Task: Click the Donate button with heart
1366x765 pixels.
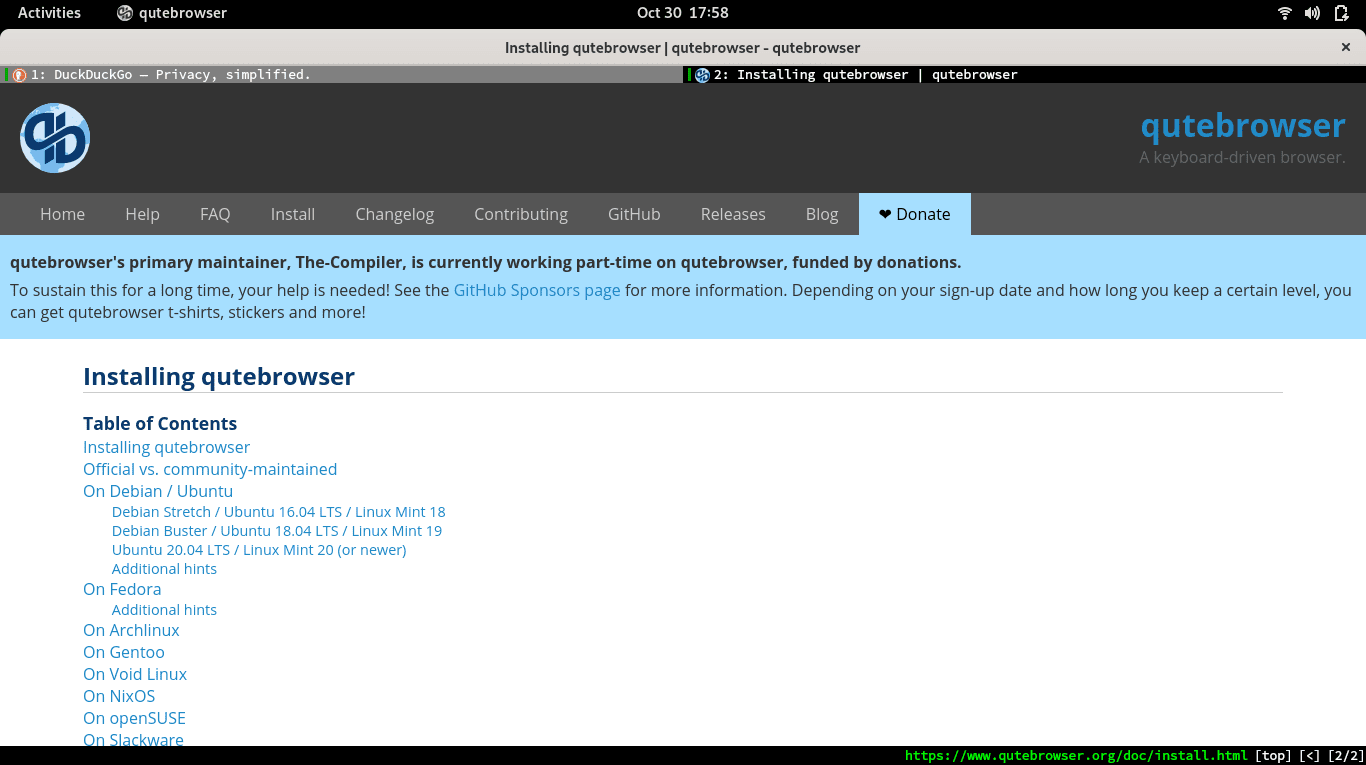Action: point(915,214)
